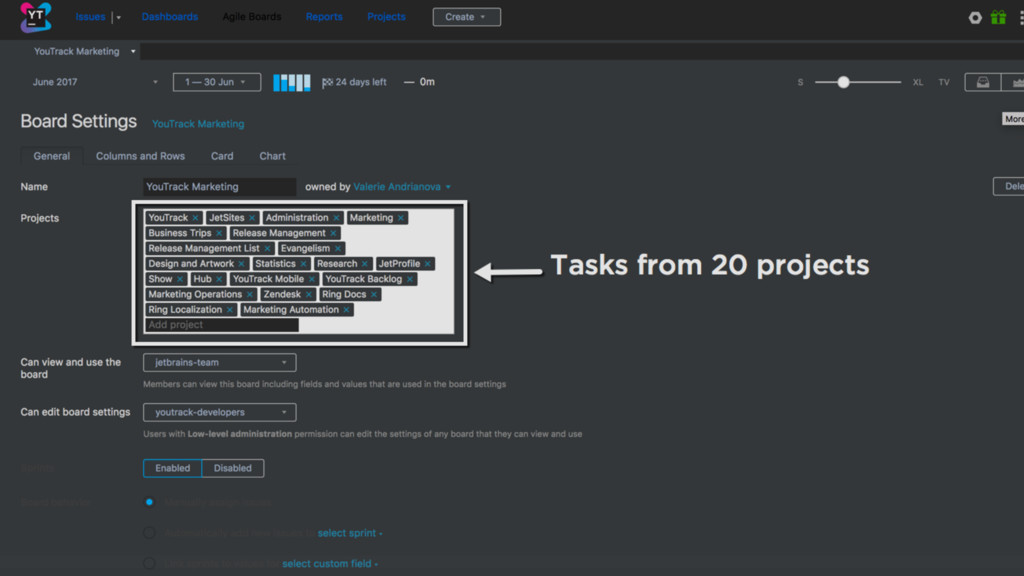Remove the Hub project tag

(219, 279)
